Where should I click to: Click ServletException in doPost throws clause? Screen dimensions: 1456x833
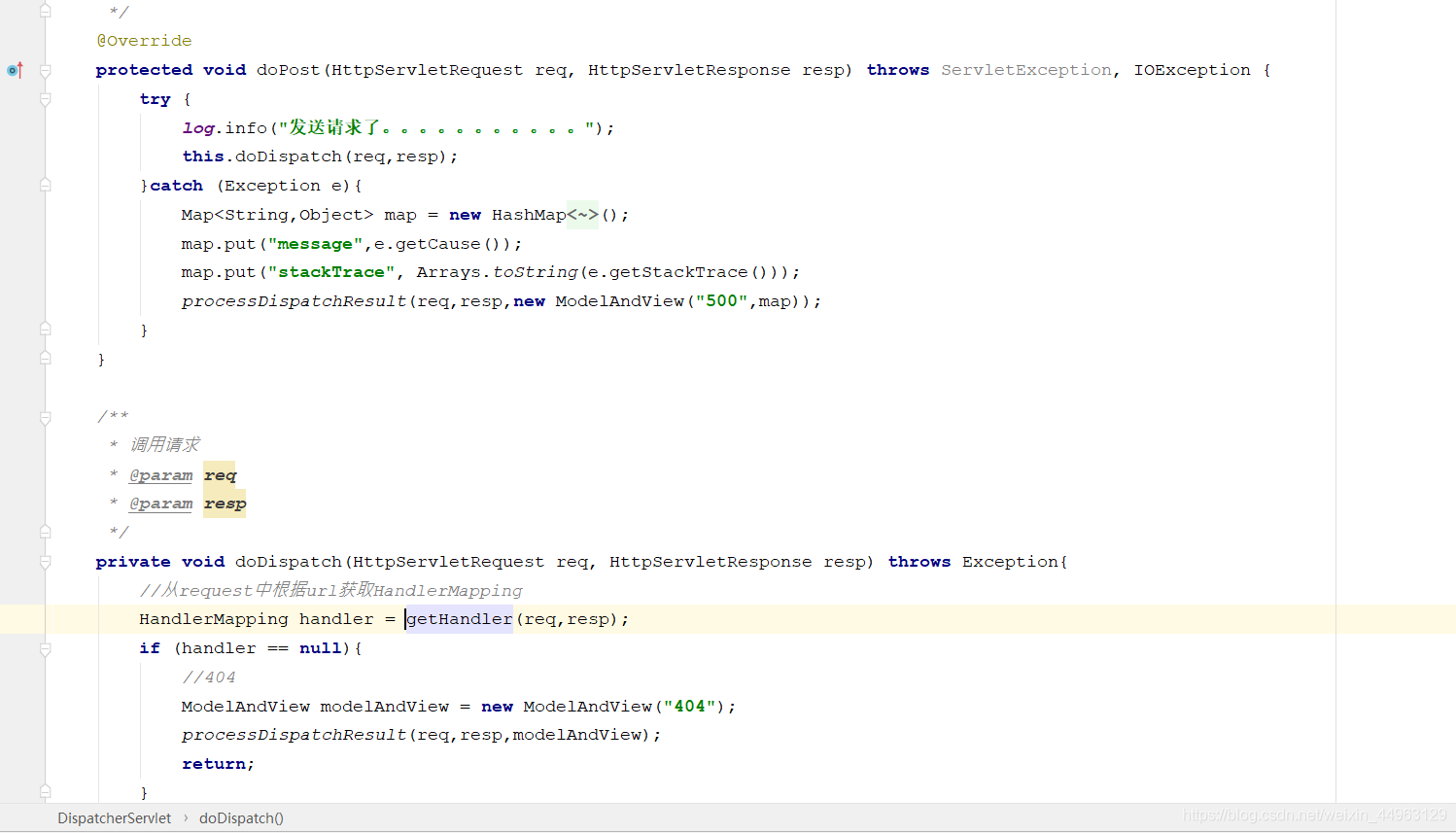[x=1026, y=70]
